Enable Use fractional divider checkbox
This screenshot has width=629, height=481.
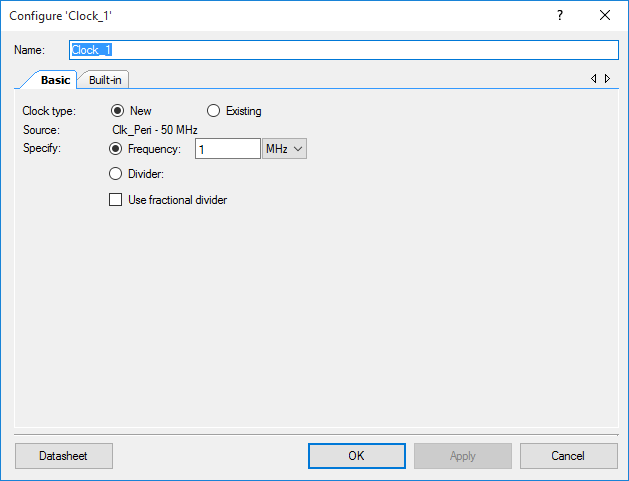coord(116,199)
